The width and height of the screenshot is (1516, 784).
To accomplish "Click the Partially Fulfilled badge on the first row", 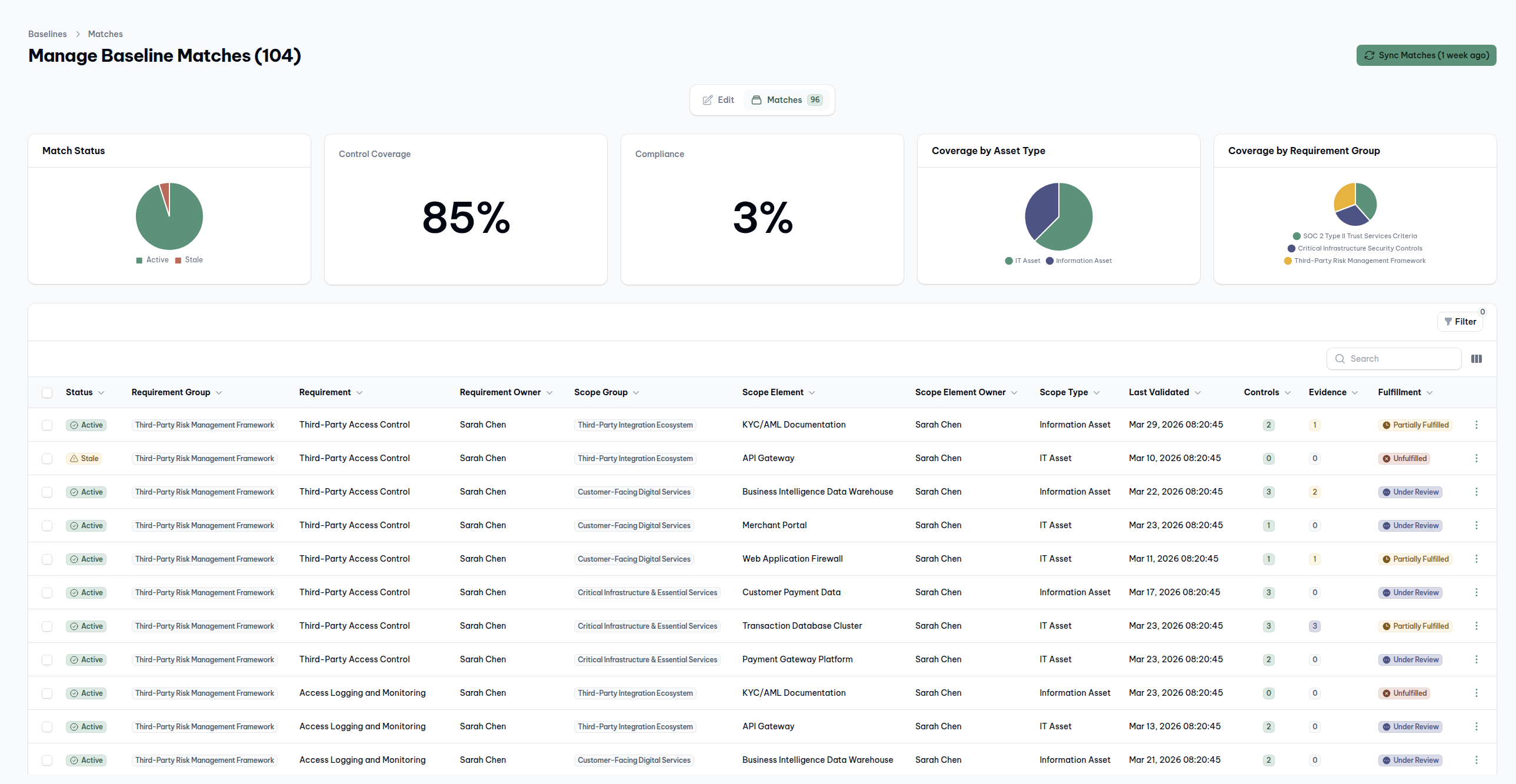I will pos(1415,425).
